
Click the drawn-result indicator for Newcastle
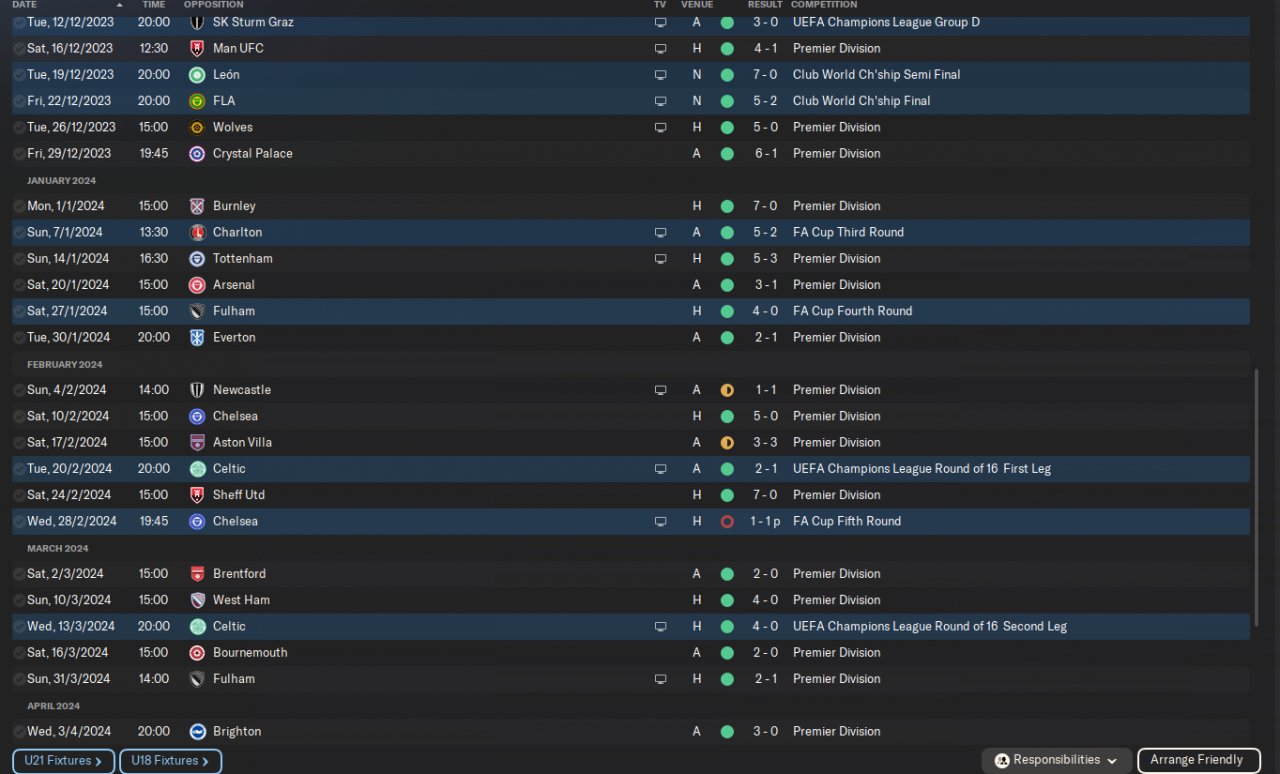[x=727, y=390]
